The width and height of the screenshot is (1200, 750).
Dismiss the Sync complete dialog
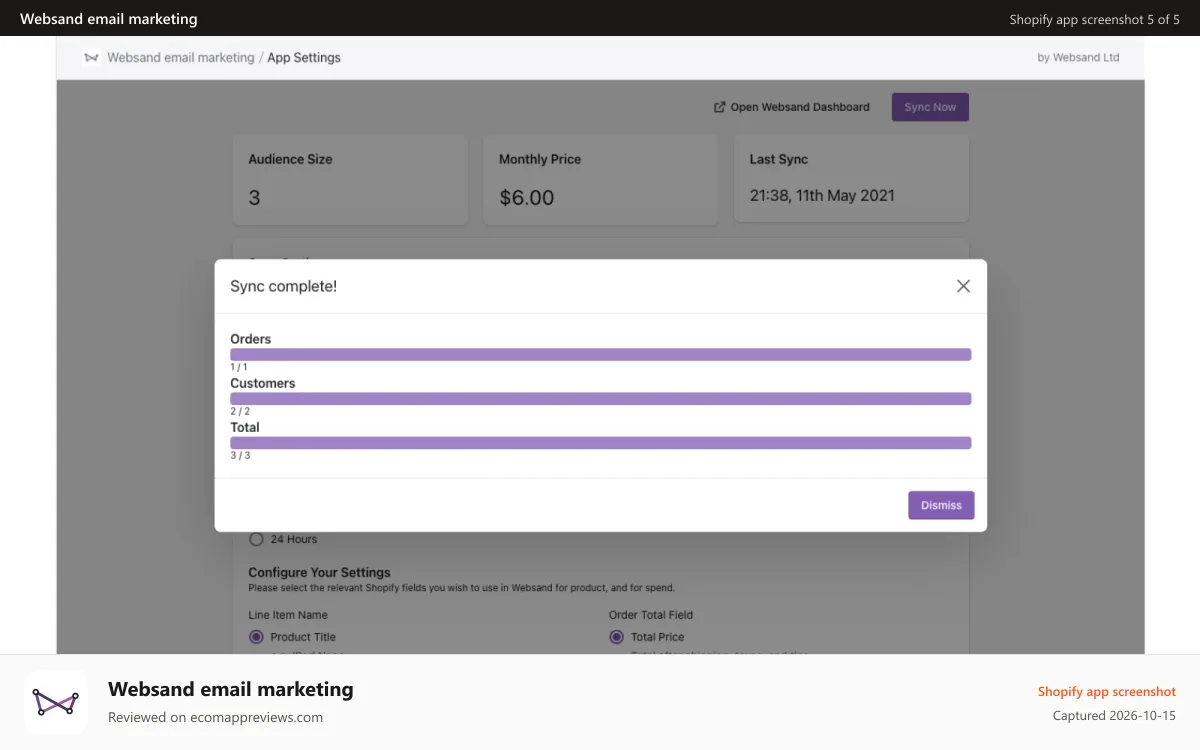941,505
